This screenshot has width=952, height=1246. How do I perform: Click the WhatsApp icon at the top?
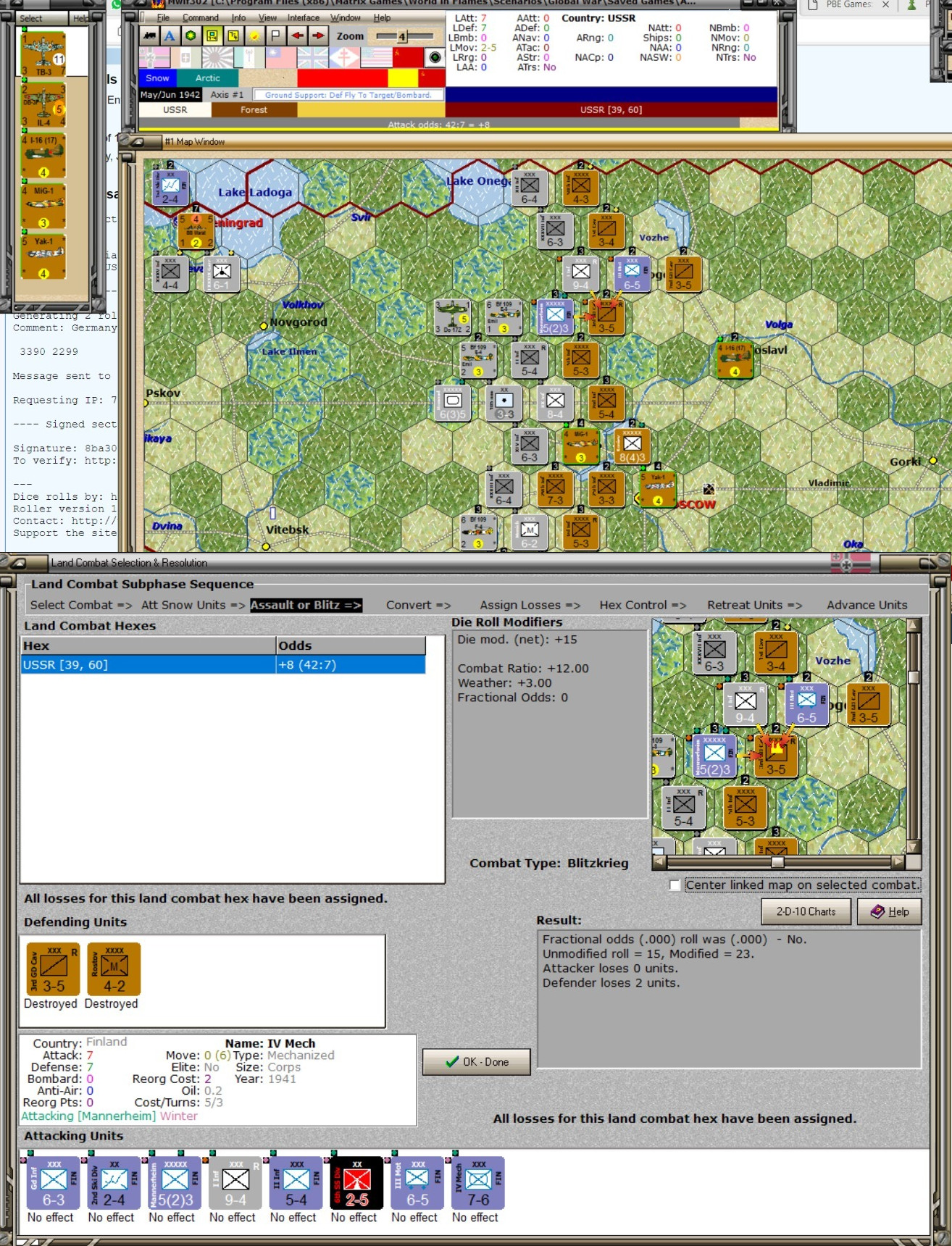point(116,4)
